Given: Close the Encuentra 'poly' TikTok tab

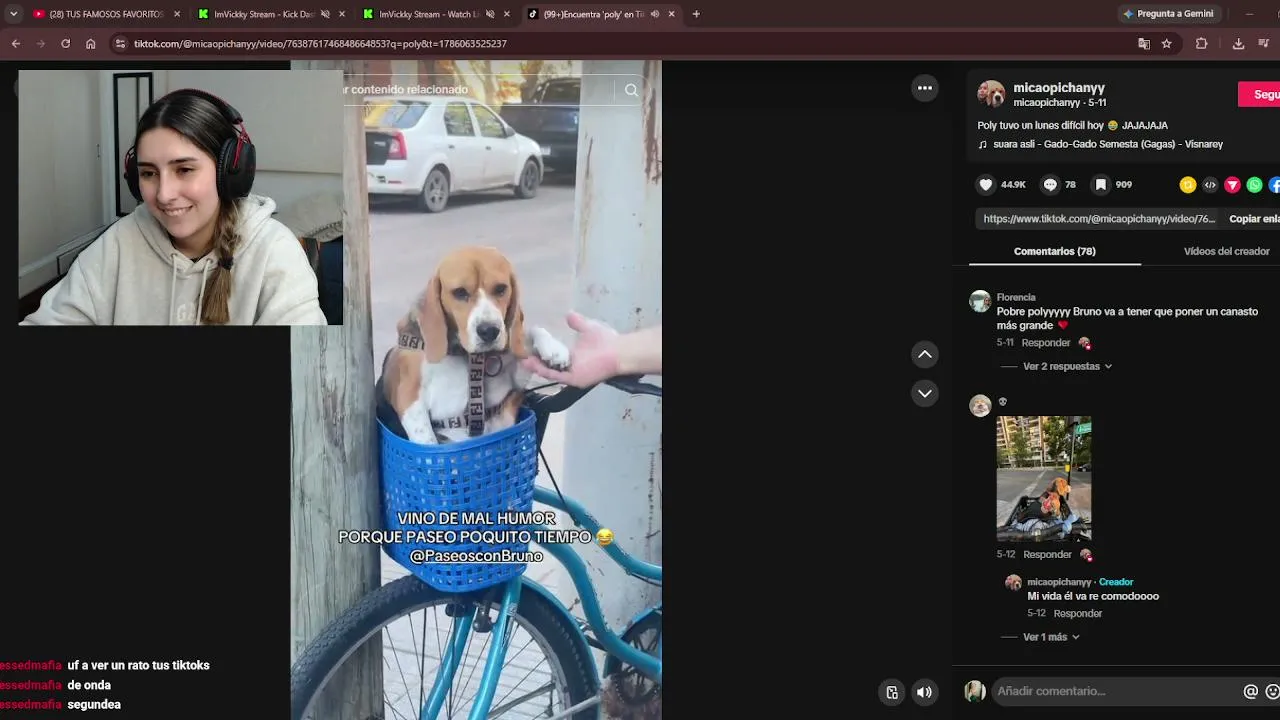Looking at the screenshot, I should pyautogui.click(x=671, y=14).
